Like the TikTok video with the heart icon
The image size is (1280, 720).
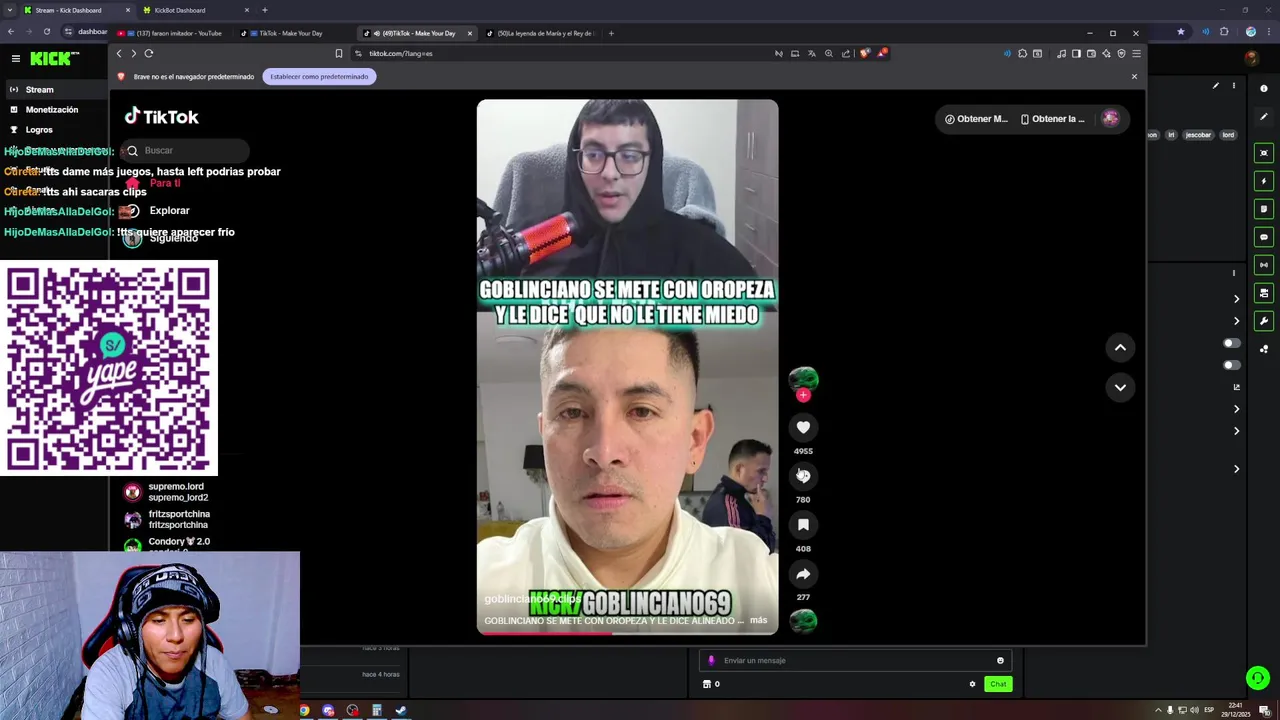click(803, 427)
